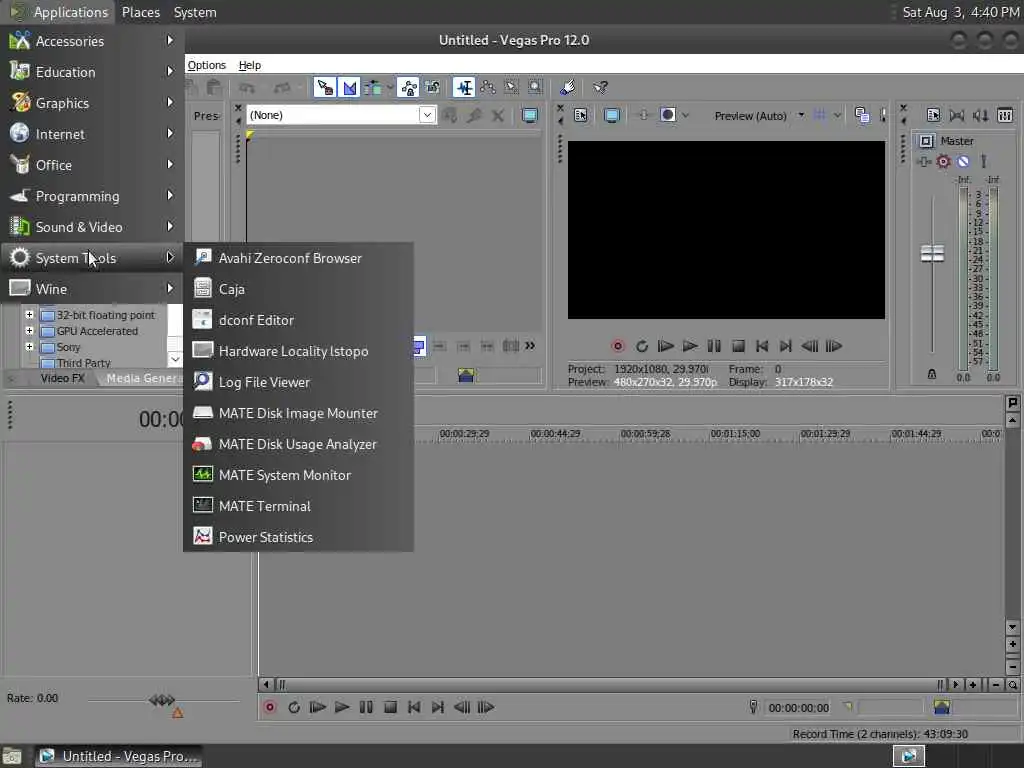Toggle external monitor in preview toolbar
The height and width of the screenshot is (768, 1024).
[x=612, y=116]
